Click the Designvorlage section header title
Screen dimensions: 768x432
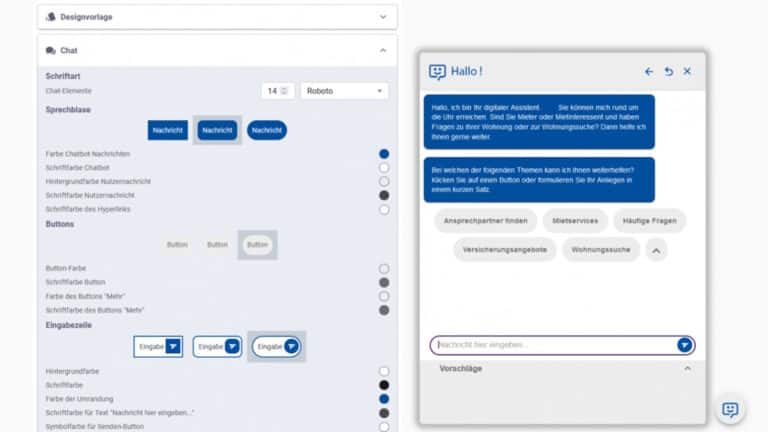coord(86,17)
